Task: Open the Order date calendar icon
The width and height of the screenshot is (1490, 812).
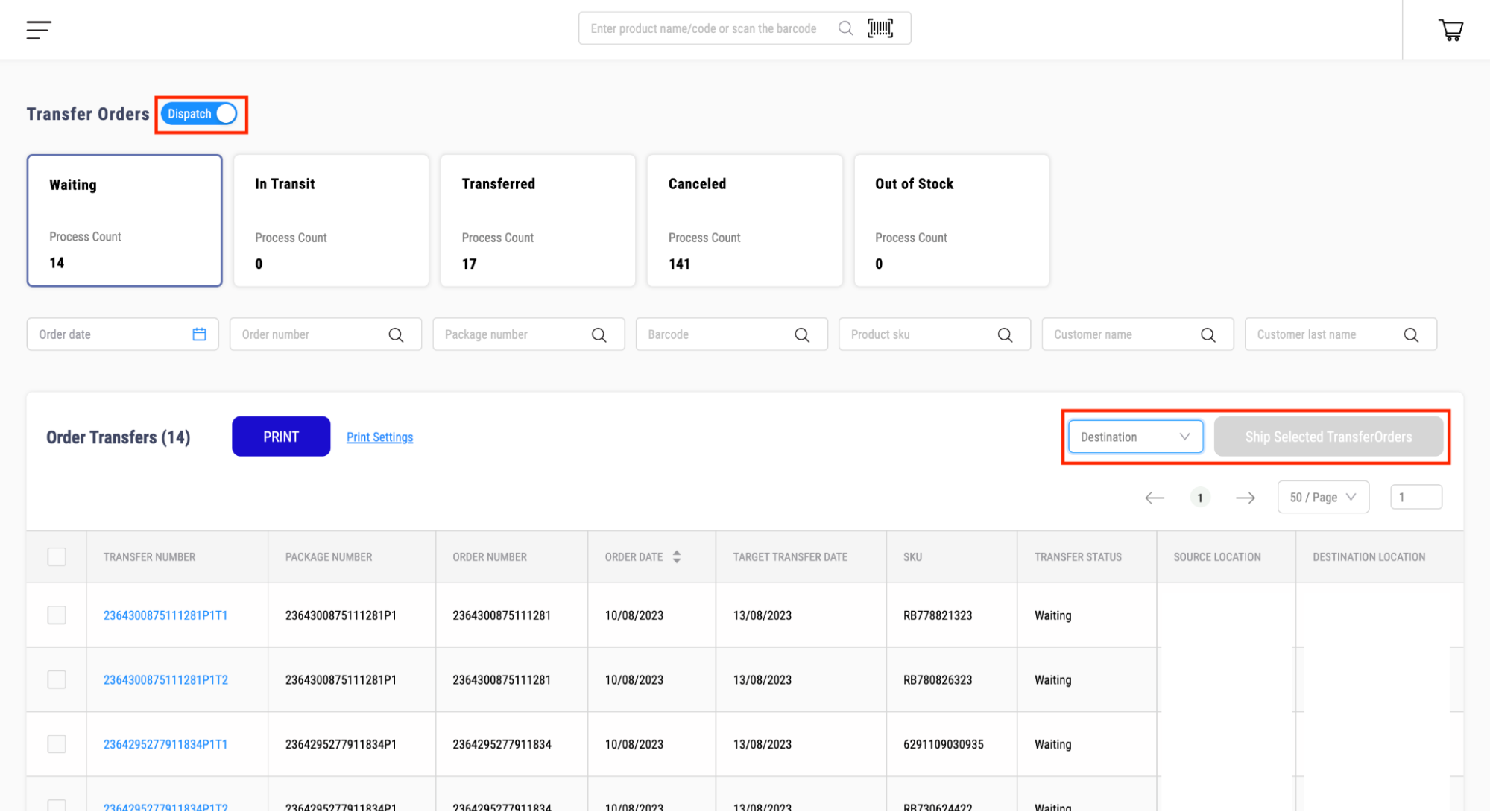Action: pyautogui.click(x=199, y=334)
